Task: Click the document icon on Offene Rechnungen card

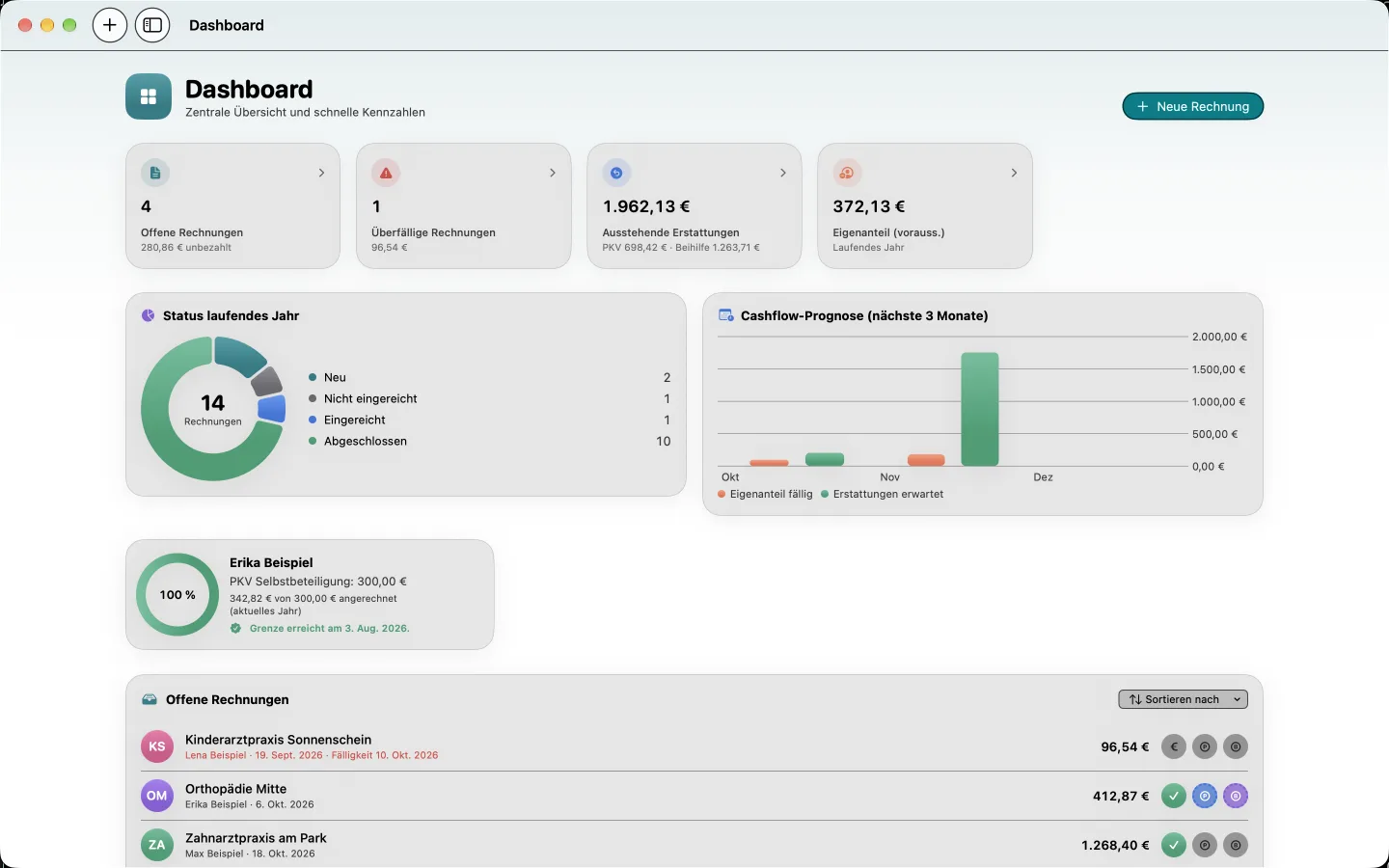Action: coord(155,173)
